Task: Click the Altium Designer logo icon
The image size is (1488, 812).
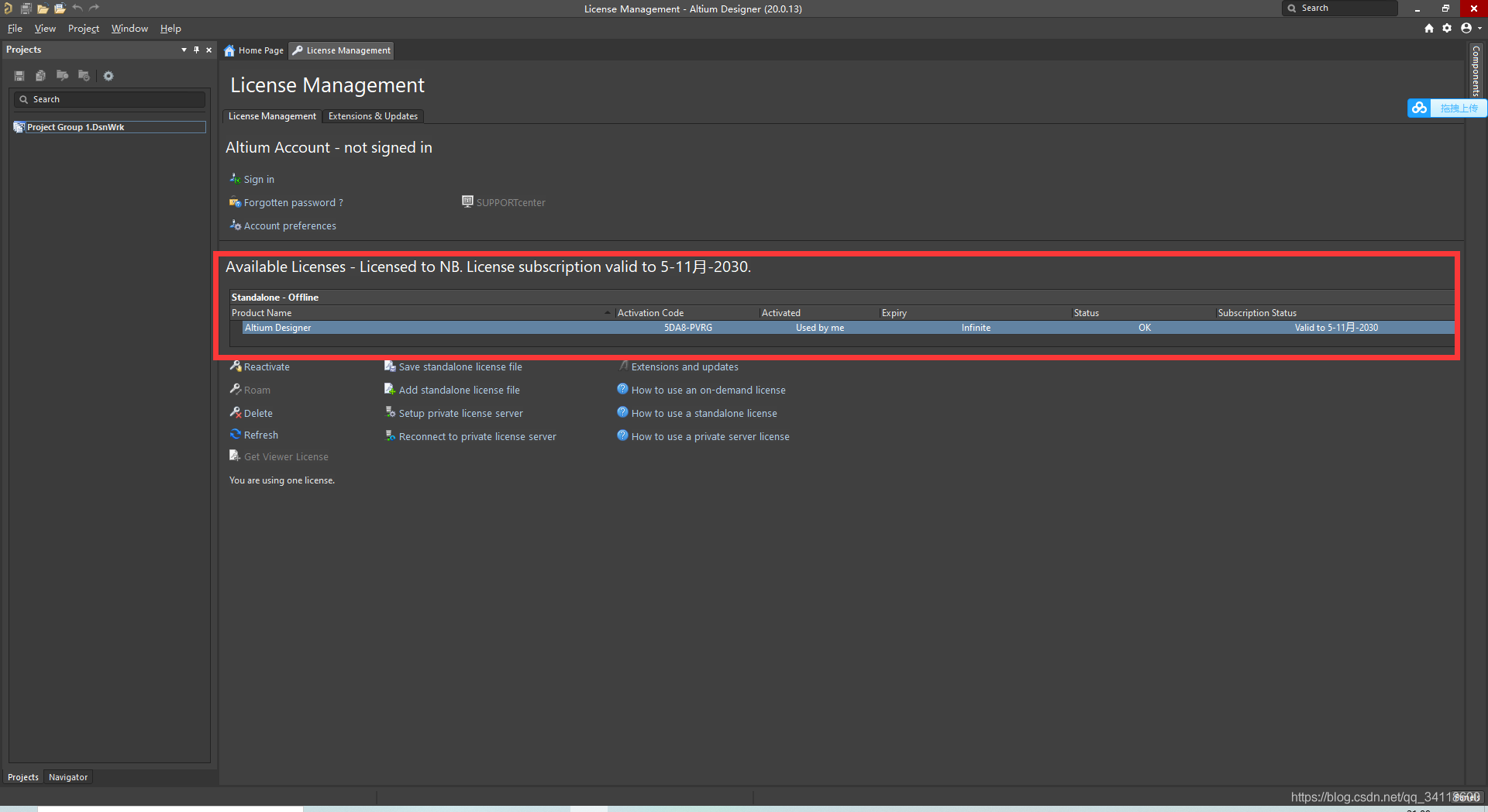Action: 8,9
